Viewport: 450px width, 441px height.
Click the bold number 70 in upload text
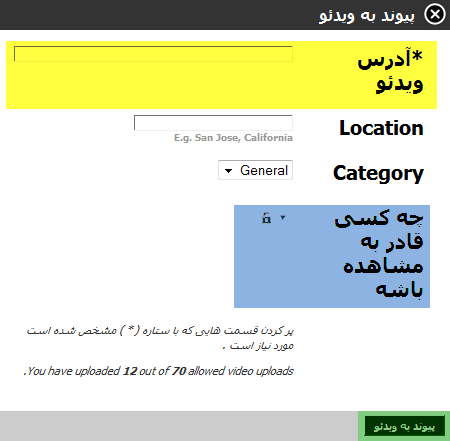[x=179, y=371]
